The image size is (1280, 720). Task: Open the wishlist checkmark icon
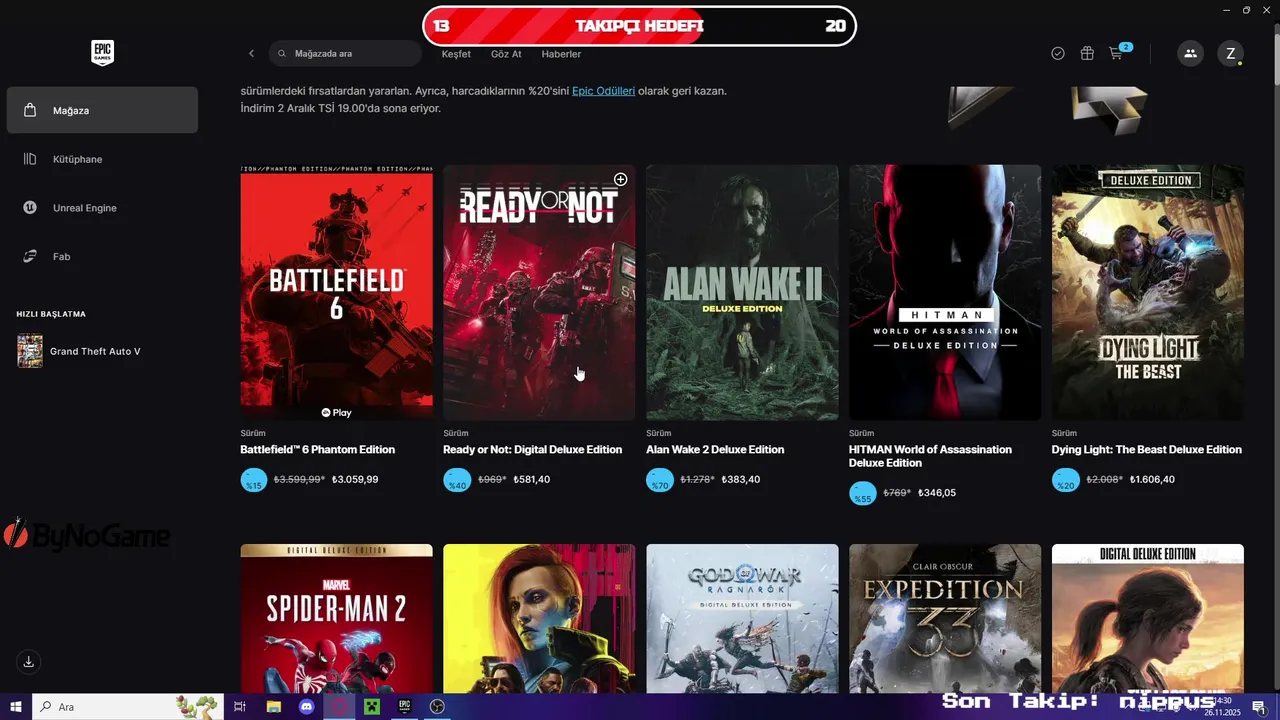pyautogui.click(x=1058, y=53)
